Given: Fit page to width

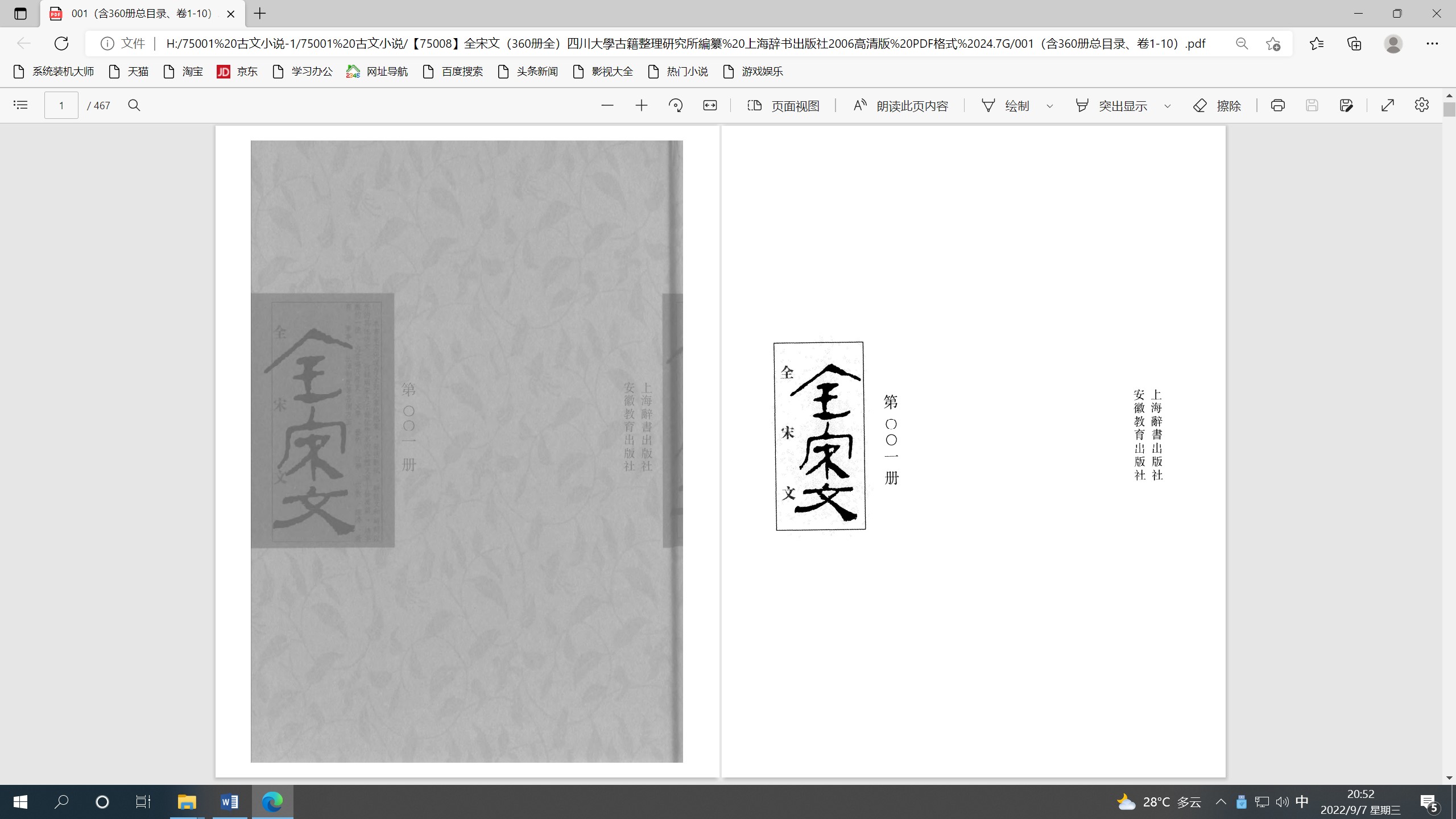Looking at the screenshot, I should click(x=710, y=105).
